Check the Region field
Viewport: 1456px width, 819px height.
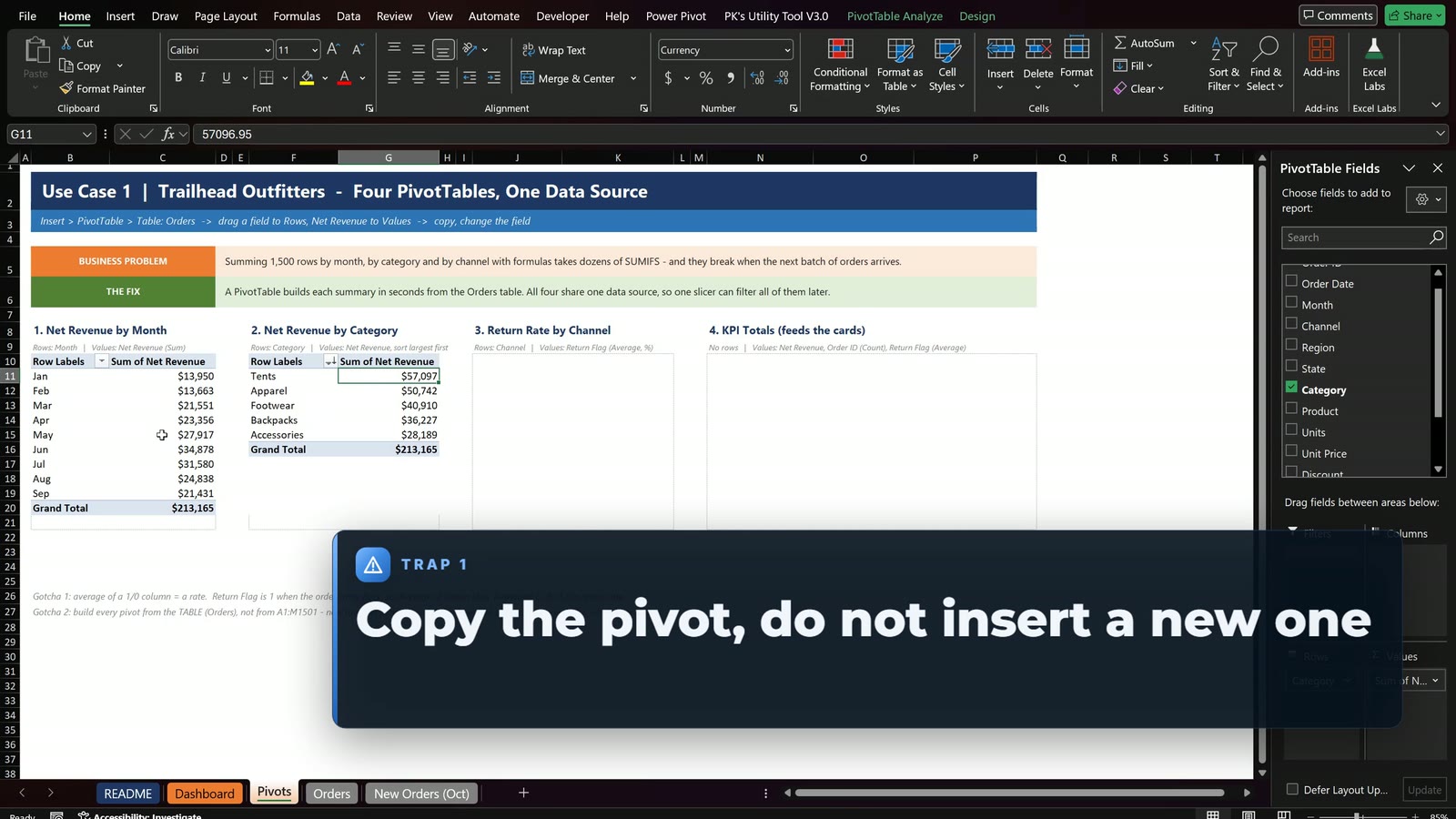click(1291, 345)
